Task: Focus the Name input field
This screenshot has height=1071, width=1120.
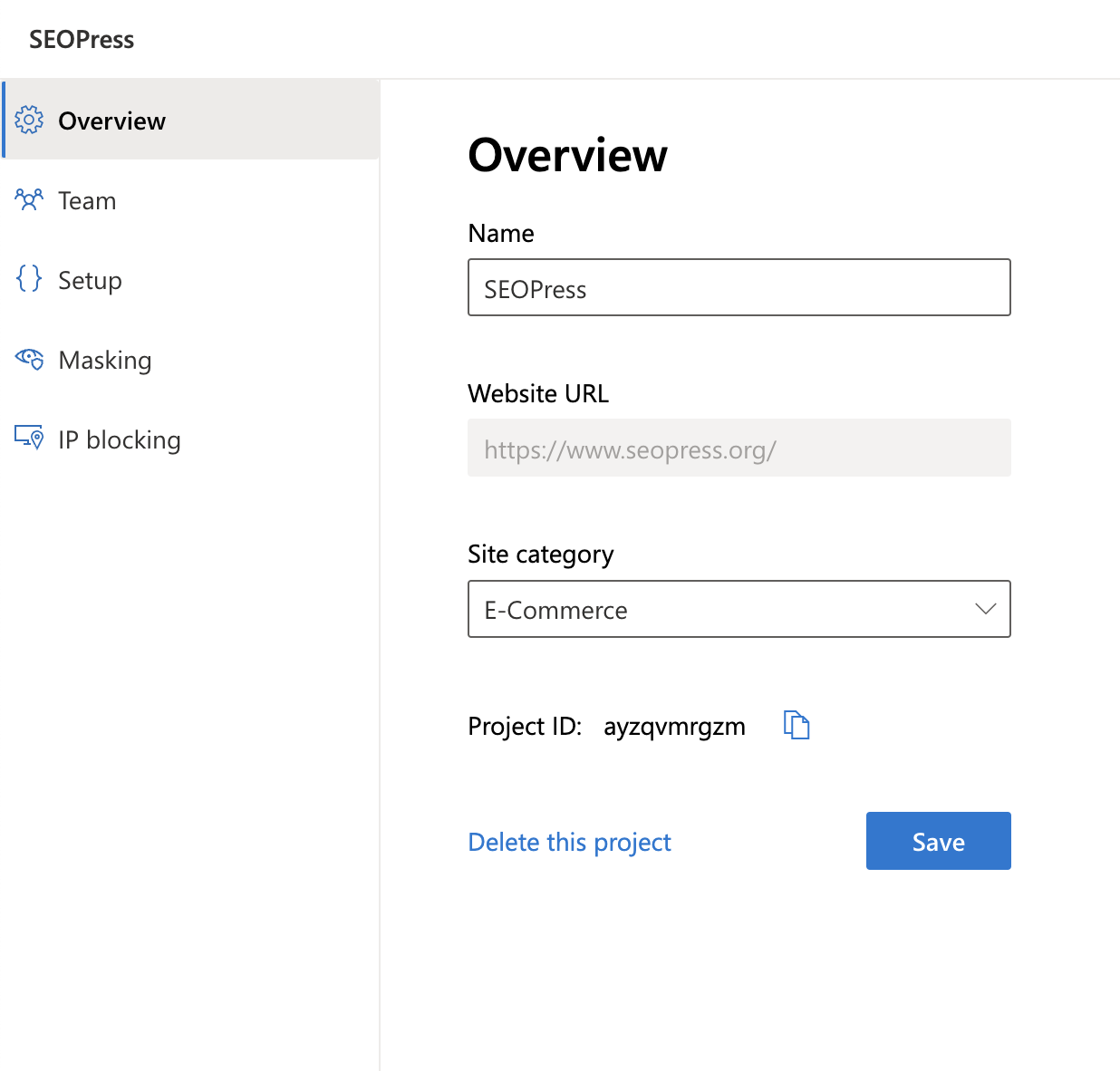Action: coord(739,287)
